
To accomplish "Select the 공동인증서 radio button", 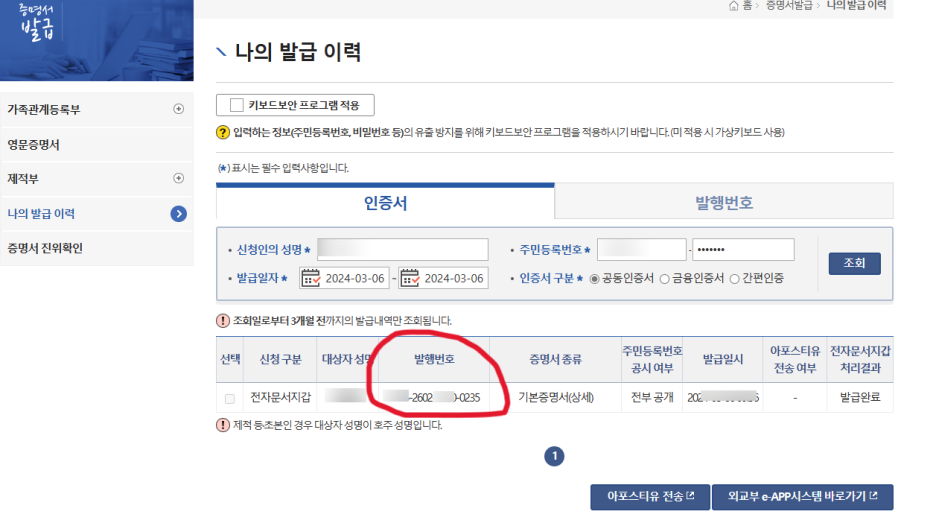I will tap(595, 279).
